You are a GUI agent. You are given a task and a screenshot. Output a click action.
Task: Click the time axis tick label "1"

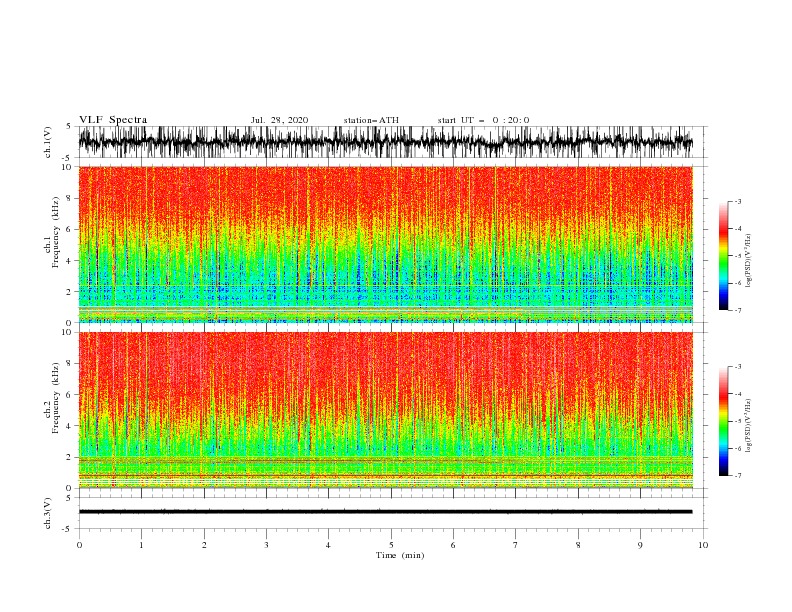(x=141, y=545)
